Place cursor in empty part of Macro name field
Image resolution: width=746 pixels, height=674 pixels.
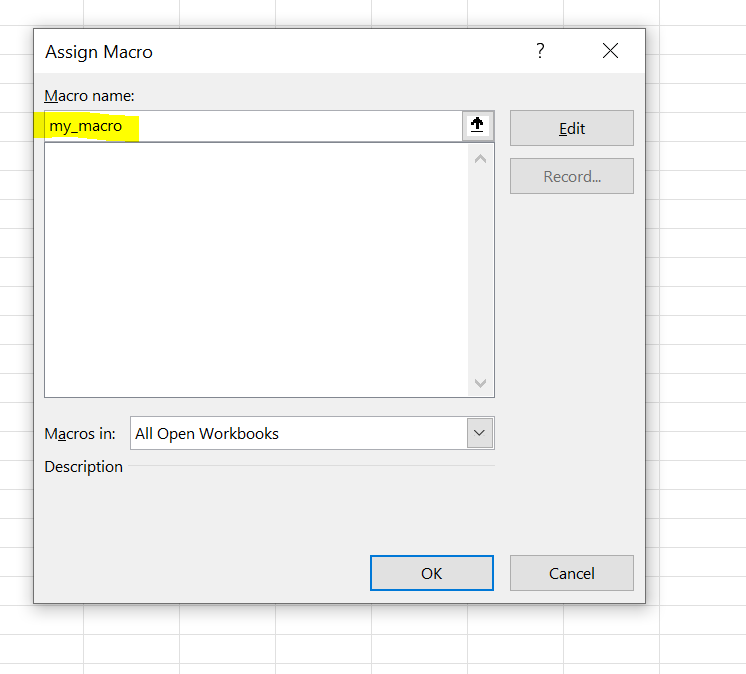[300, 126]
